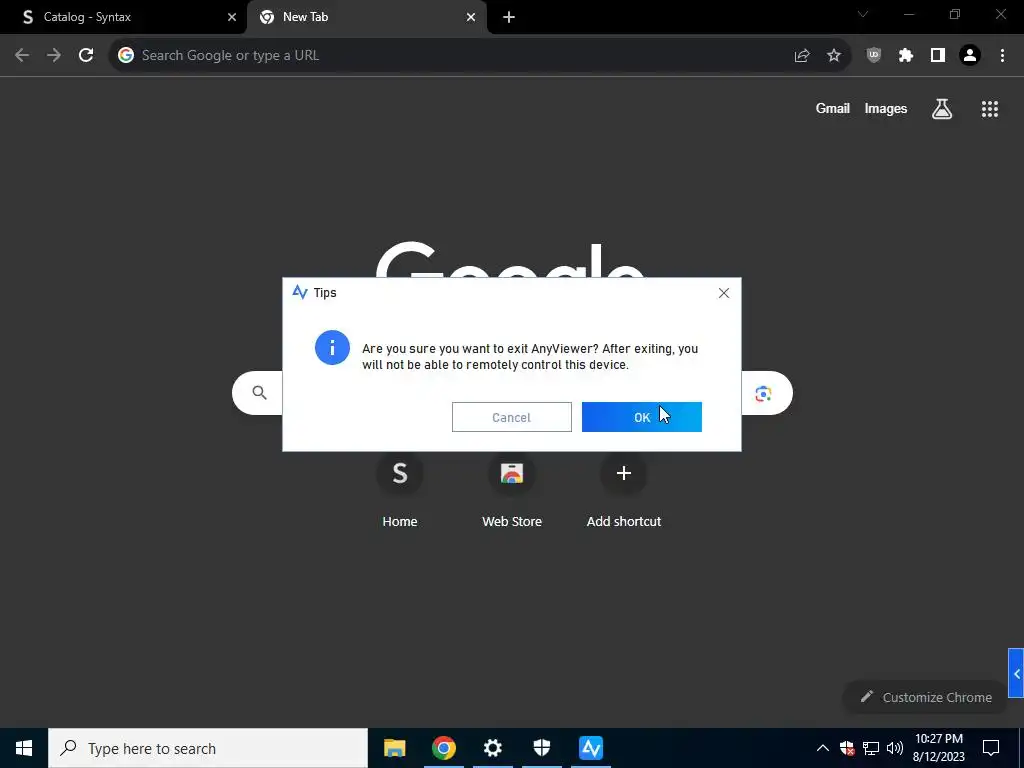Screen dimensions: 1024x768
Task: Close the Tips dialog with X
Action: (724, 293)
